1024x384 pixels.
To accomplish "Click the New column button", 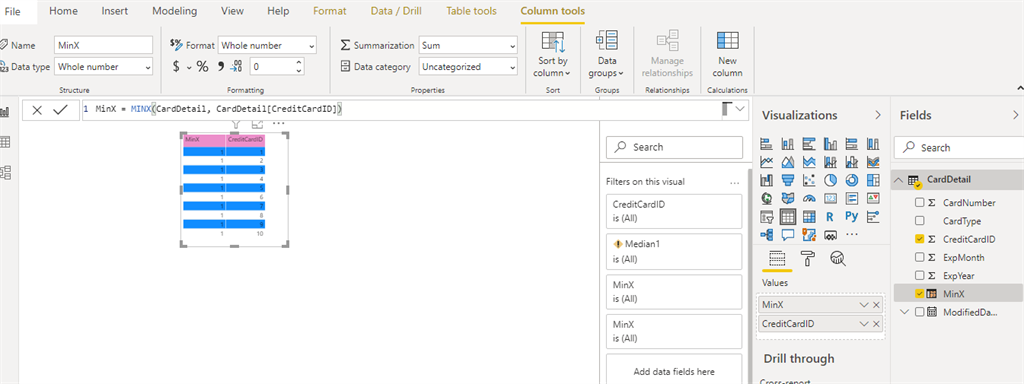I will [x=728, y=55].
